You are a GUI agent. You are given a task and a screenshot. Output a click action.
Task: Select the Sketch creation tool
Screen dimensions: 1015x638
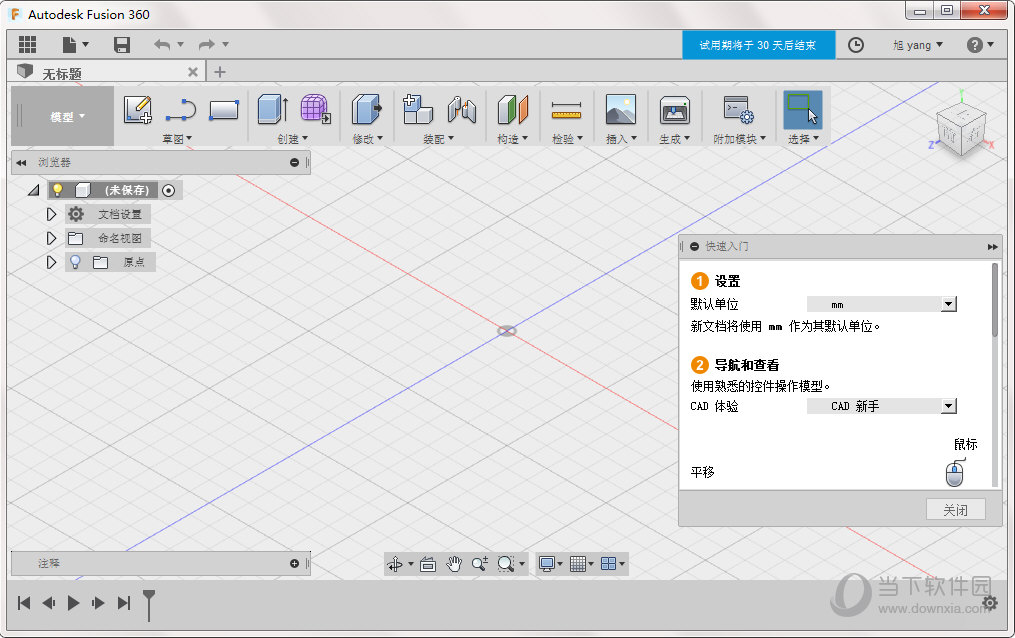pos(137,110)
